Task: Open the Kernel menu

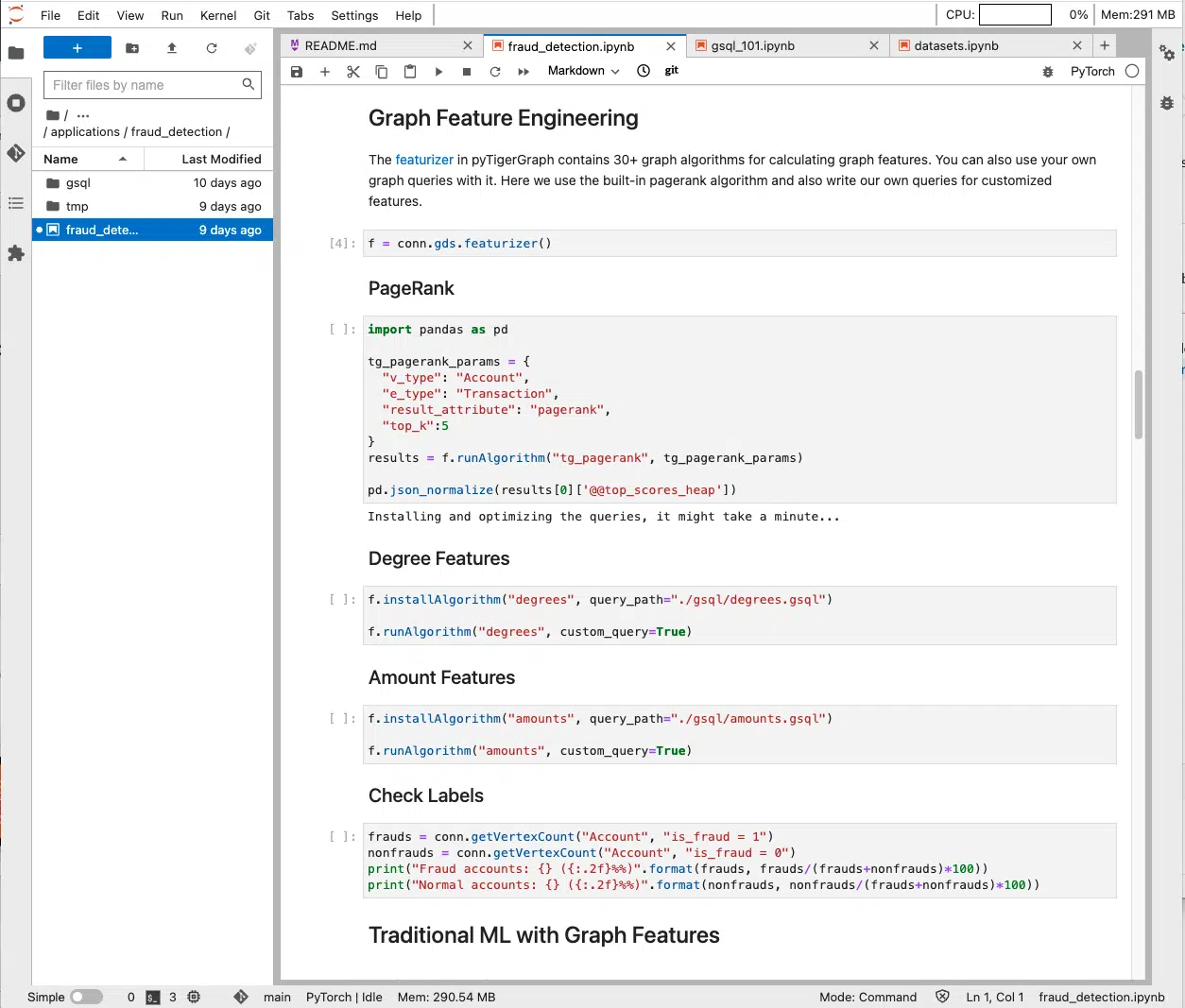Action: [x=218, y=15]
